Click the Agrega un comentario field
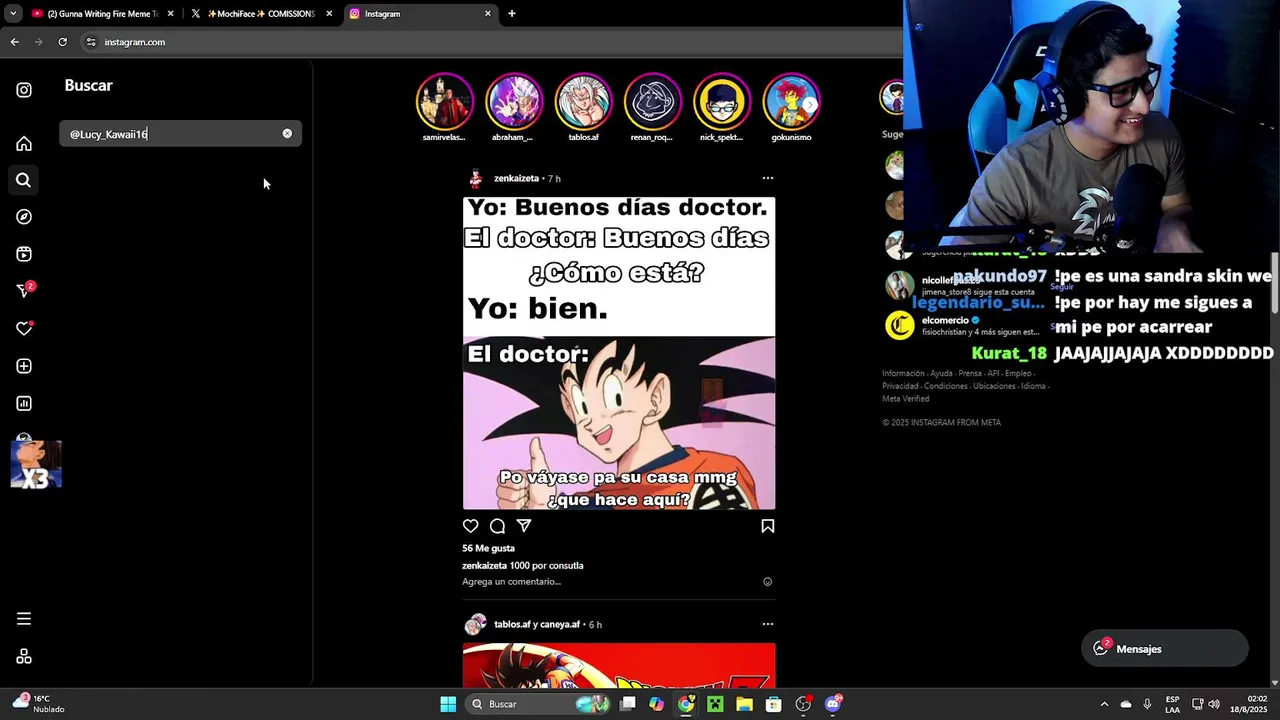Image resolution: width=1280 pixels, height=720 pixels. [x=511, y=581]
